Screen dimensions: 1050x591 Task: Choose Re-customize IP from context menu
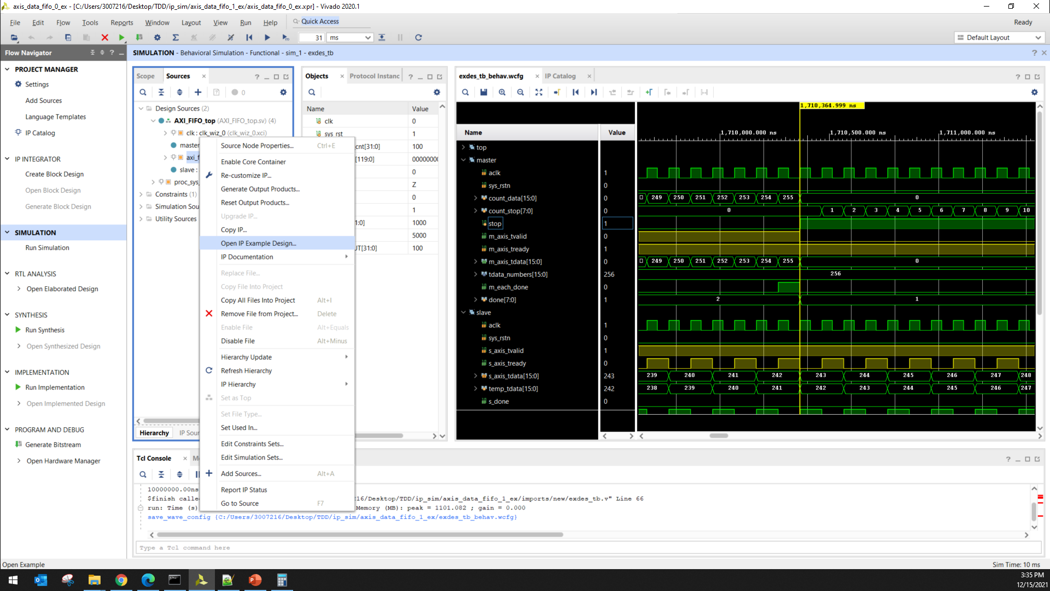[245, 175]
